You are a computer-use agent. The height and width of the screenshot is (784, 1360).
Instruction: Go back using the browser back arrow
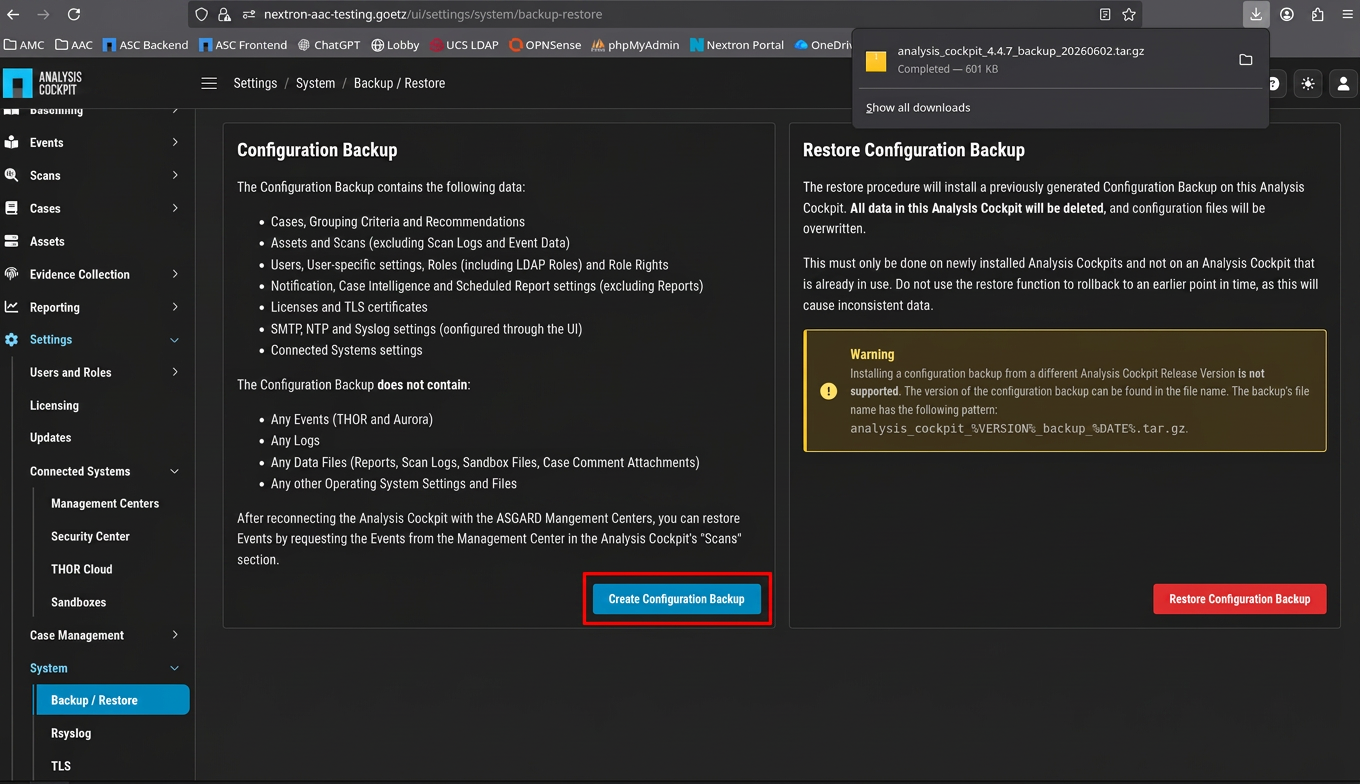point(13,15)
